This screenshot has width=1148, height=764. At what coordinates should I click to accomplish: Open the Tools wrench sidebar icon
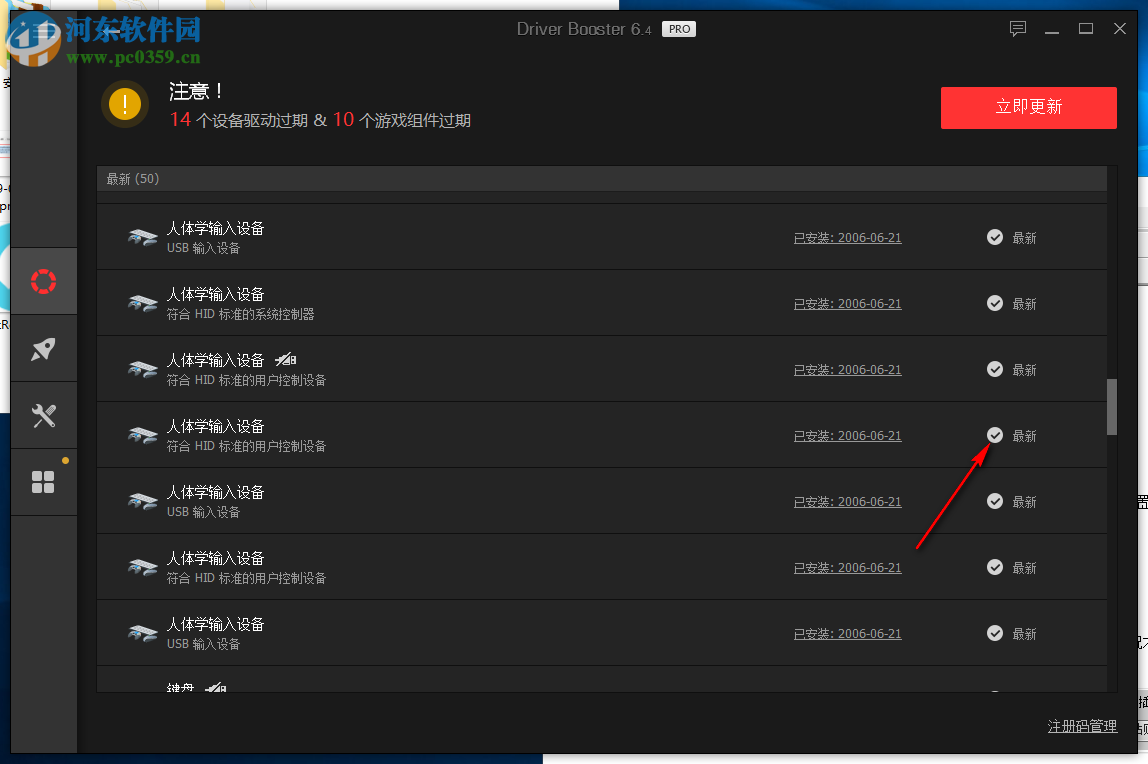tap(44, 416)
